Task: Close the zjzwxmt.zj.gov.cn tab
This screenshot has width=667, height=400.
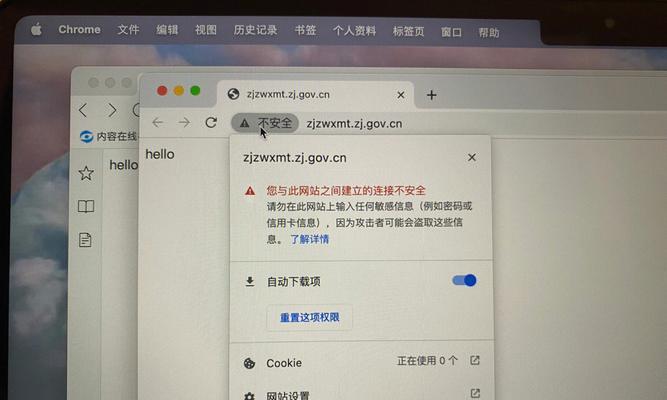Action: point(400,95)
